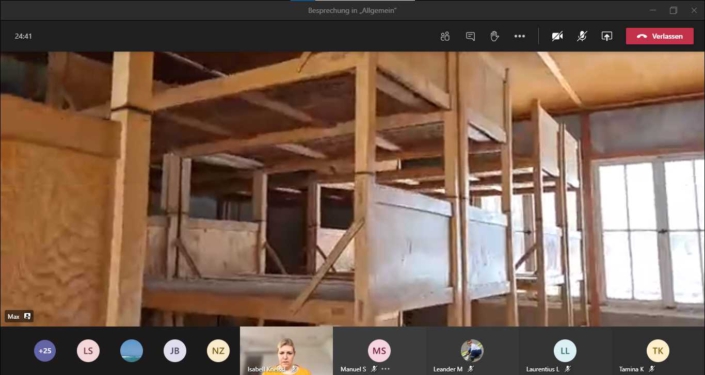Click the MS avatar of Manuel S
Screen dimensions: 705x375
point(379,351)
